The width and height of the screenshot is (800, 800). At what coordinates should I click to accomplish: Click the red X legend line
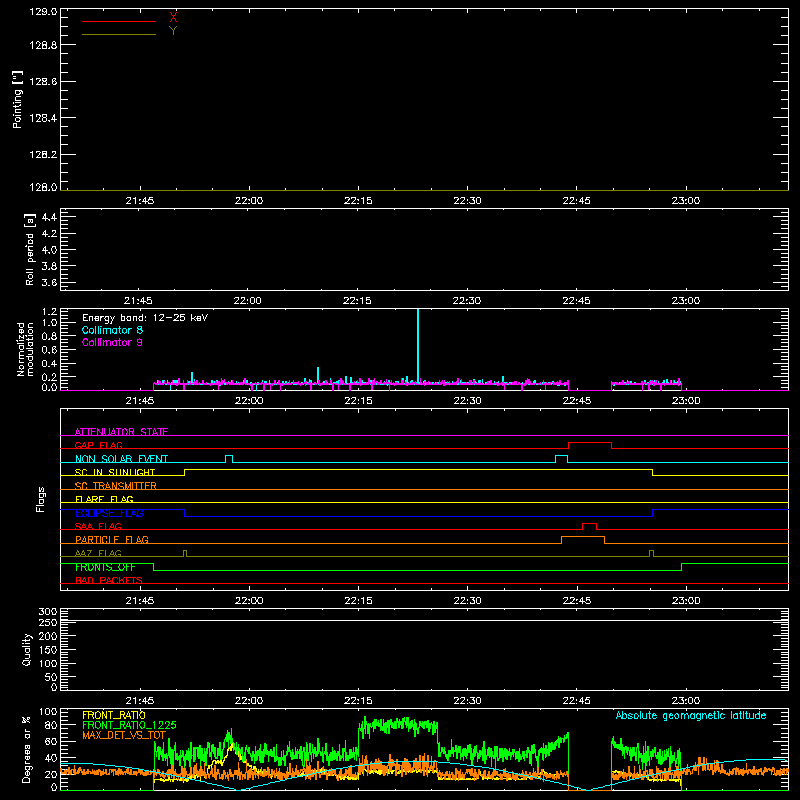119,21
